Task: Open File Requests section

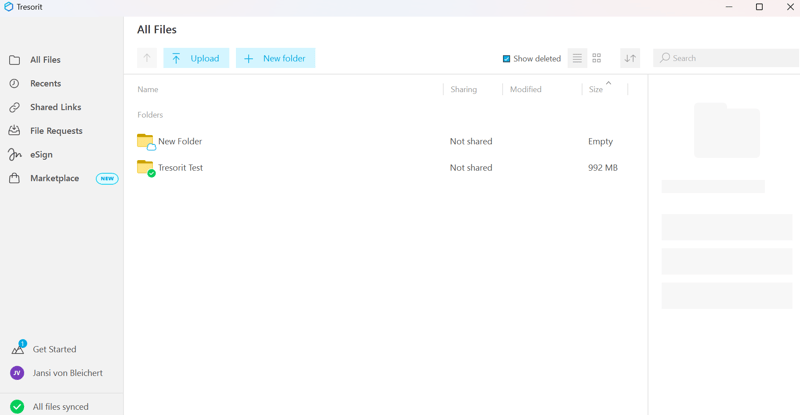Action: coord(56,131)
